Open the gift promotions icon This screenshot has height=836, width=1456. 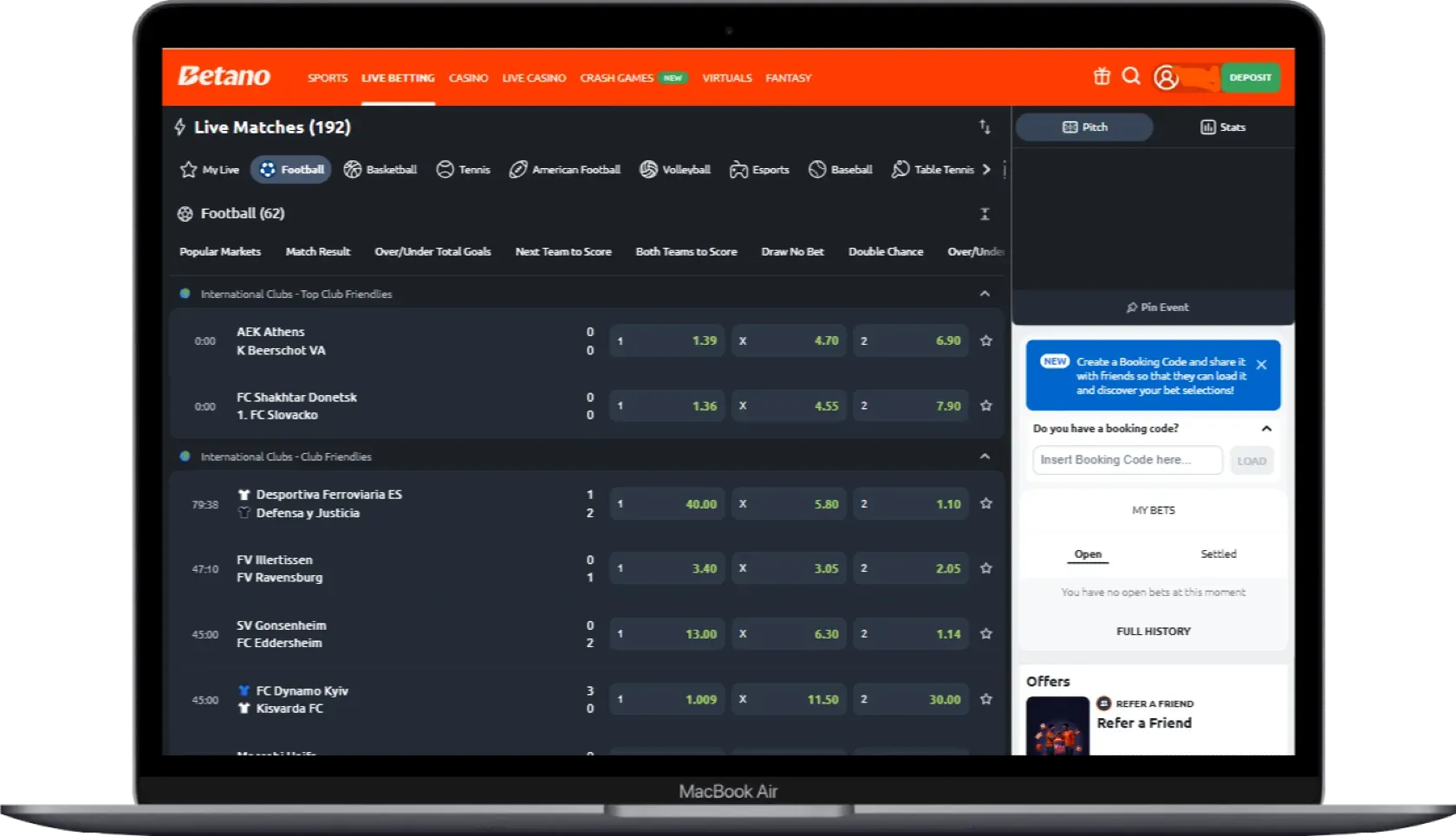[1102, 77]
